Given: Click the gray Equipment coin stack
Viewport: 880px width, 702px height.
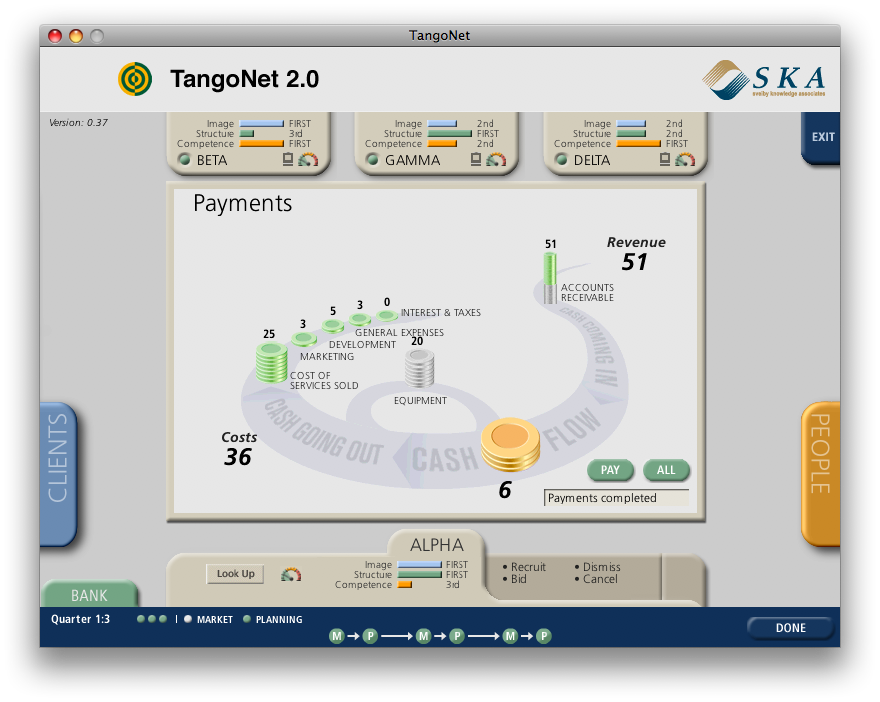Looking at the screenshot, I should coord(419,369).
